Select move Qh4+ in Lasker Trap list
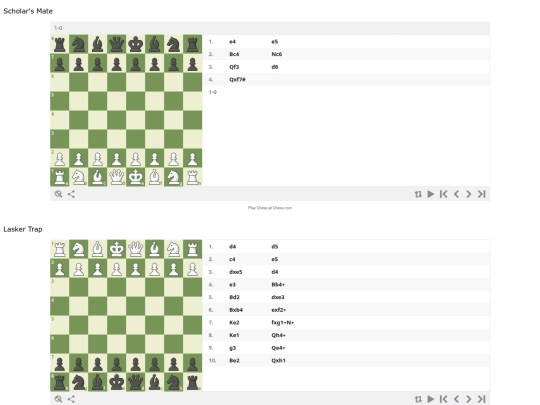The height and width of the screenshot is (405, 540). [278, 335]
